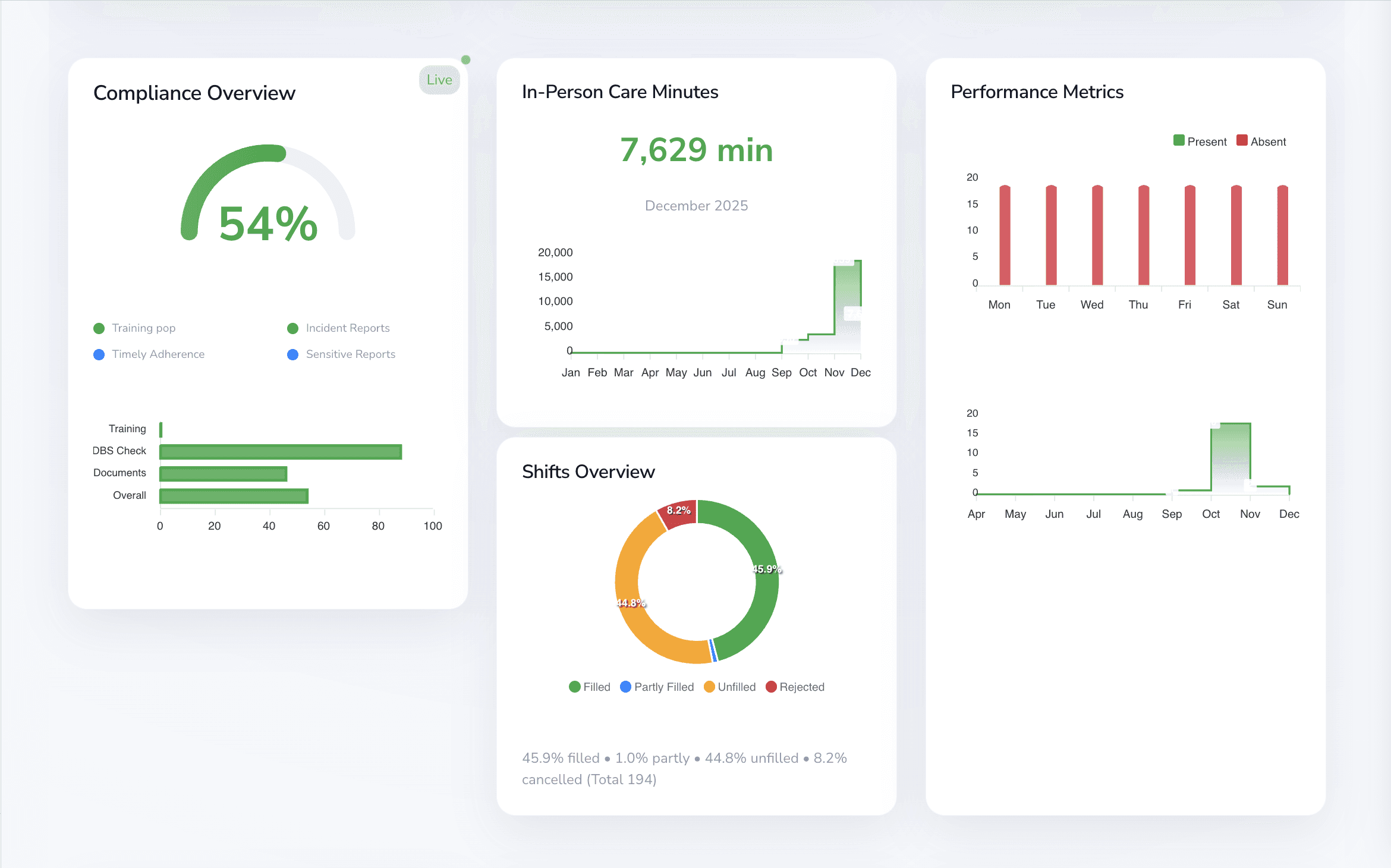Click the Filled green legend circle

[575, 687]
